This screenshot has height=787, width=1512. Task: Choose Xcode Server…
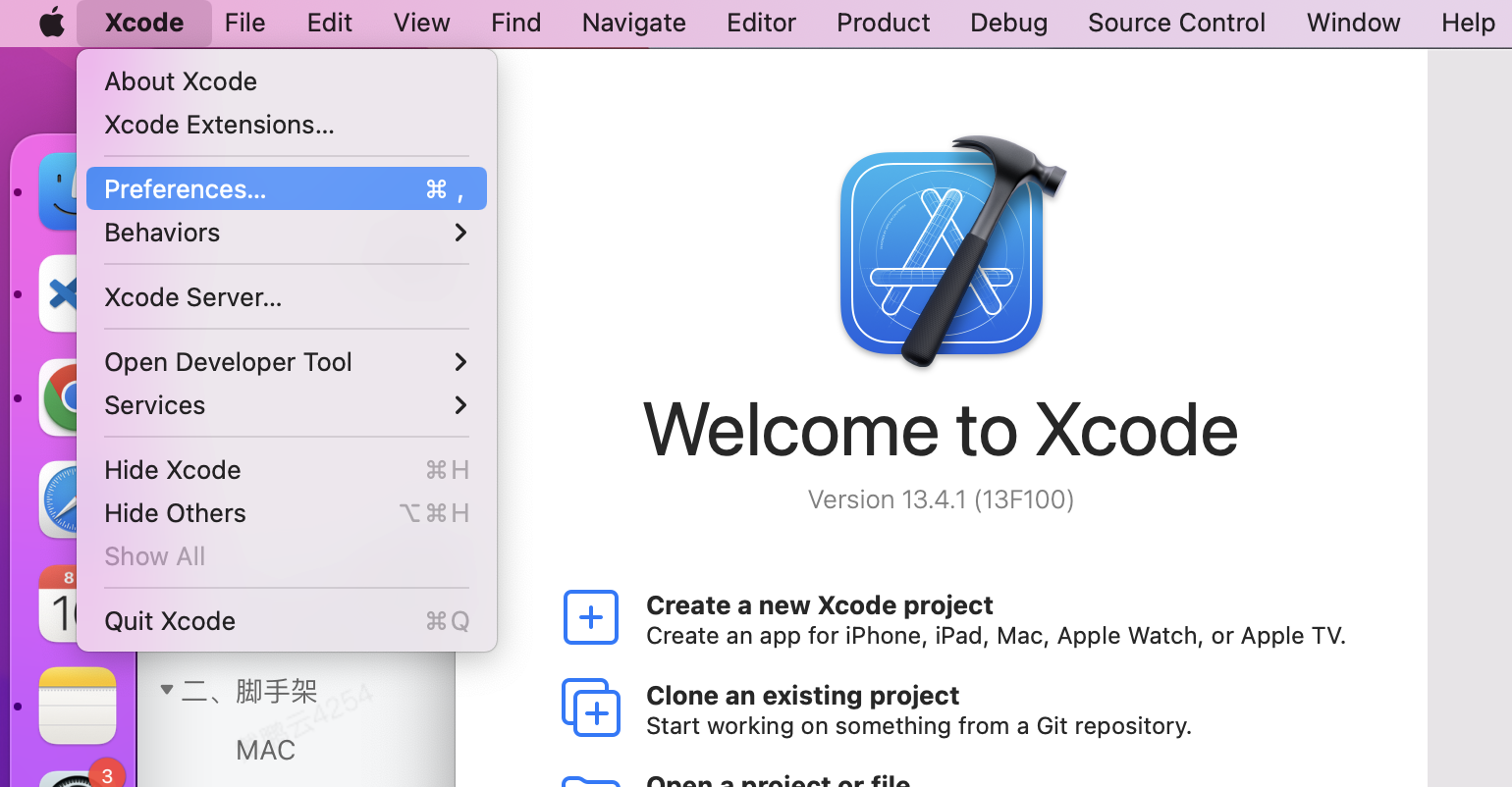[x=287, y=297]
